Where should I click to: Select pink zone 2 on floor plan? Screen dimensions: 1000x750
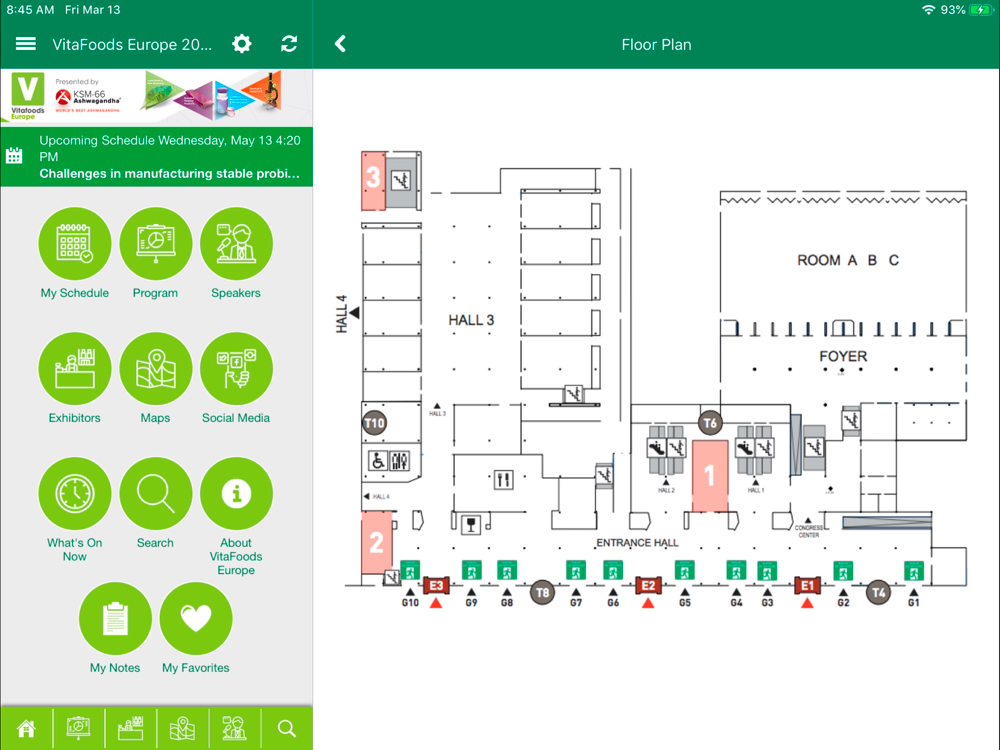click(x=376, y=542)
